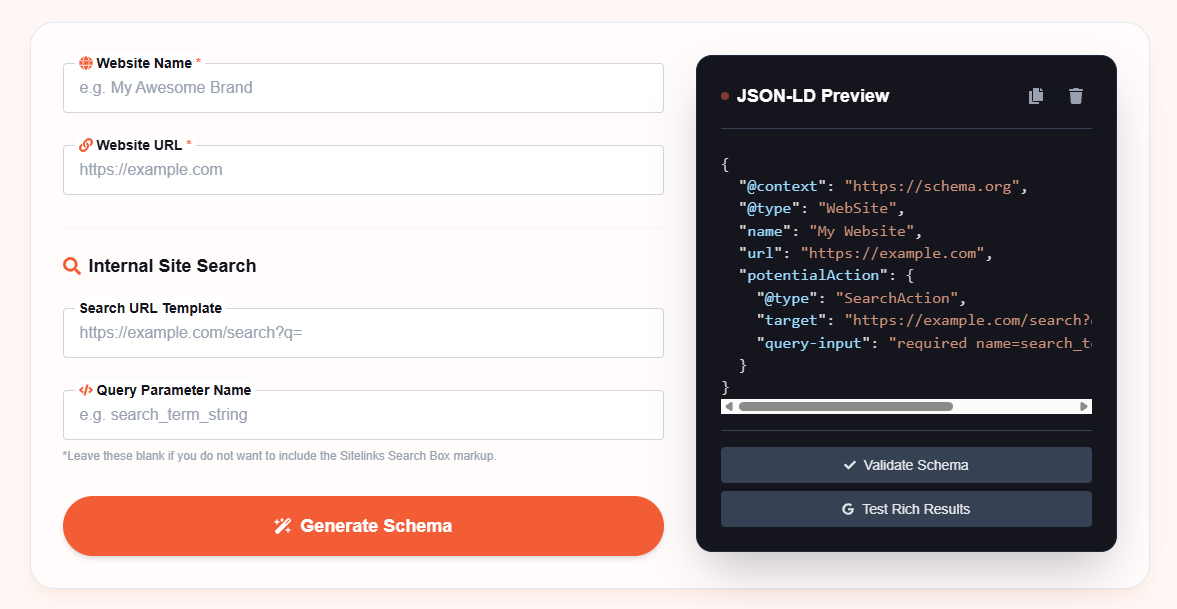Click the chain-link icon beside Website URL

88,144
